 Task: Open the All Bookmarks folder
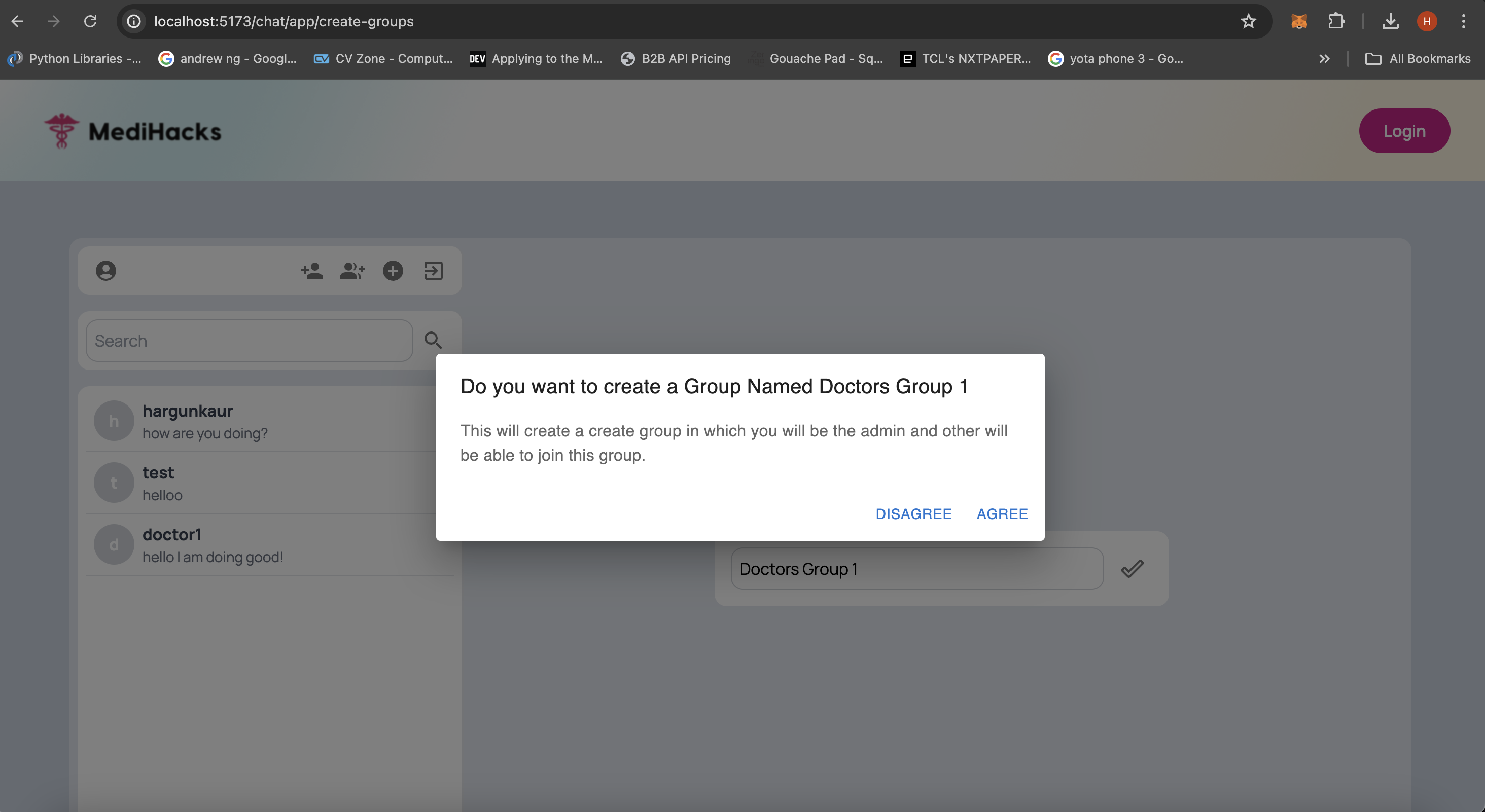[x=1418, y=59]
